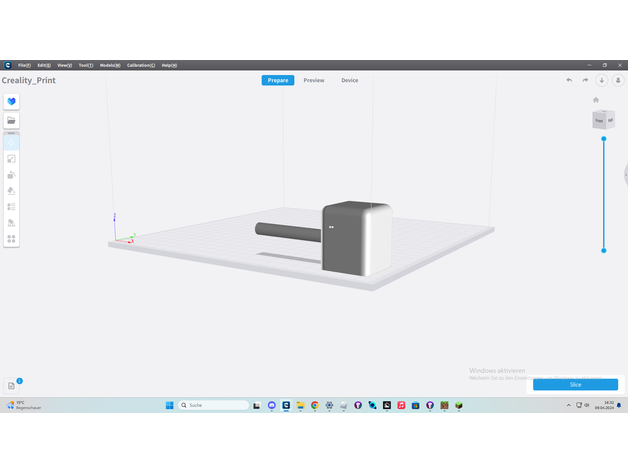Click the top handle of layer slider

603,139
